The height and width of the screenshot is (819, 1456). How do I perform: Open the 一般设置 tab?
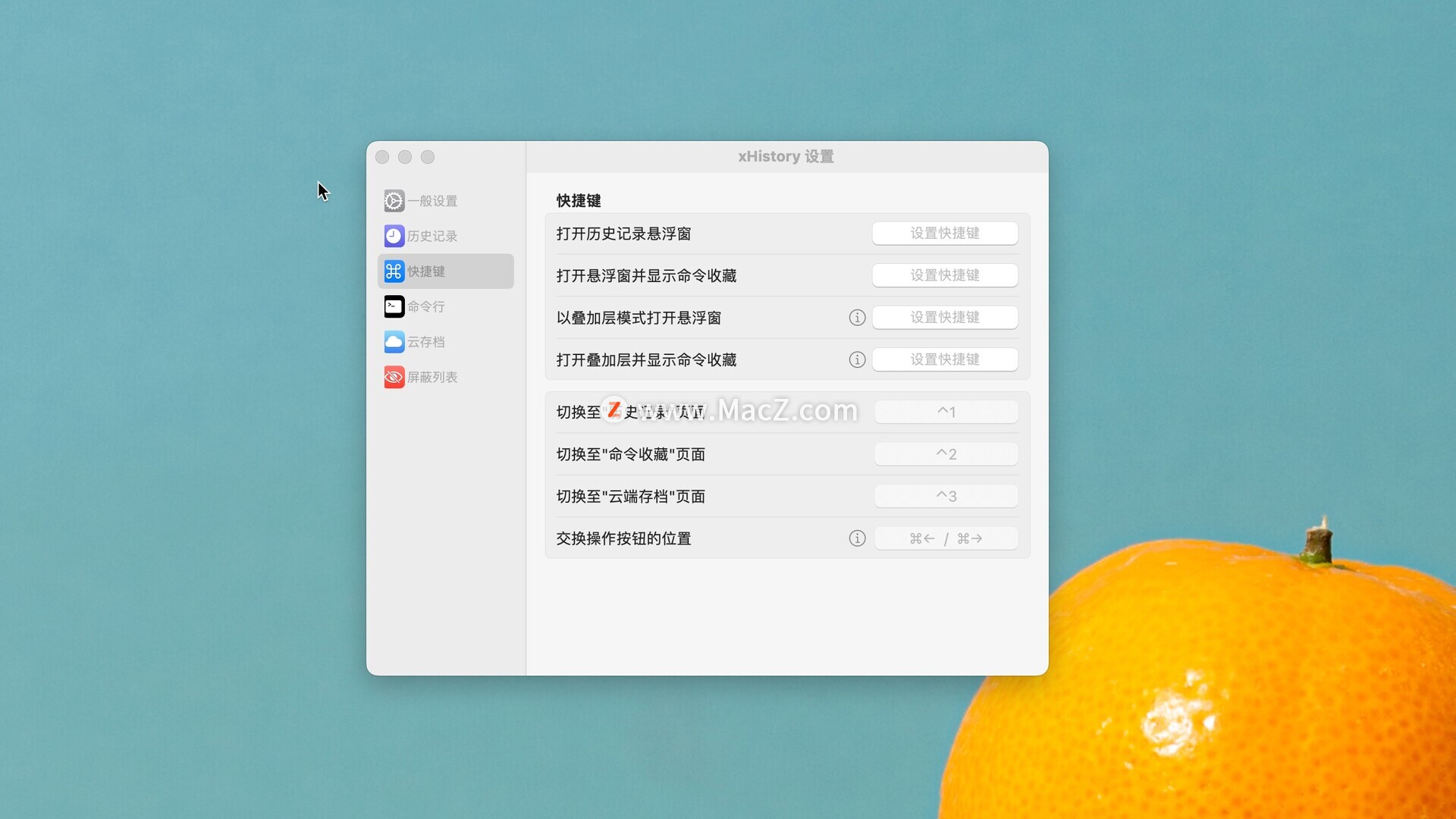coord(446,201)
